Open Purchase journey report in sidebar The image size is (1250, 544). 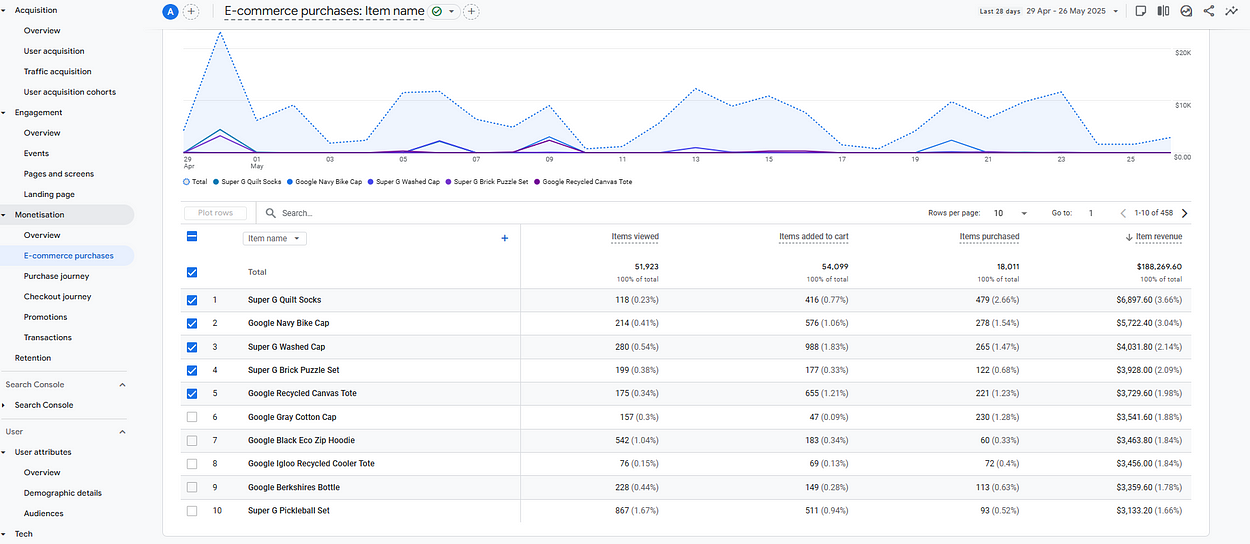[56, 276]
